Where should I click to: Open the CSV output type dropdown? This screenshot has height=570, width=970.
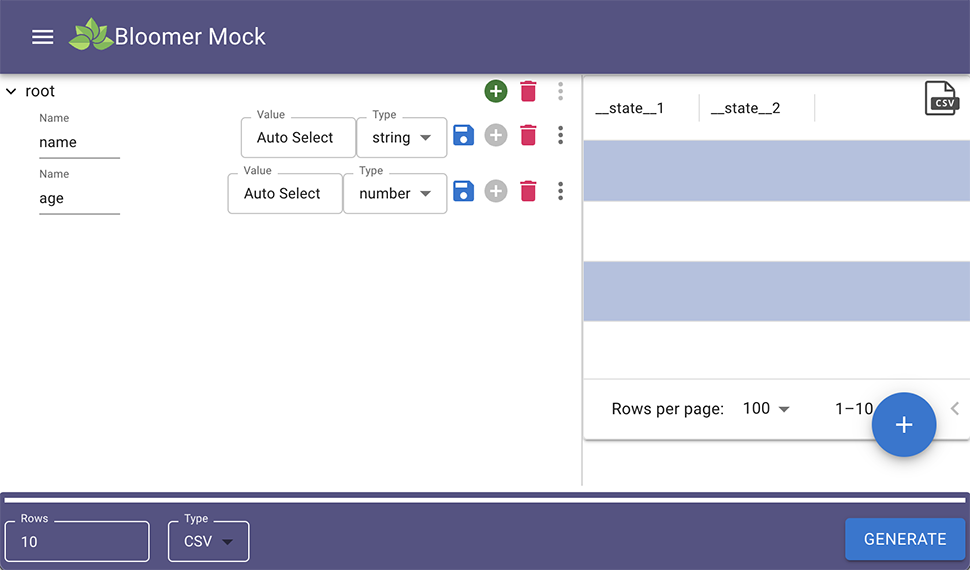(208, 541)
